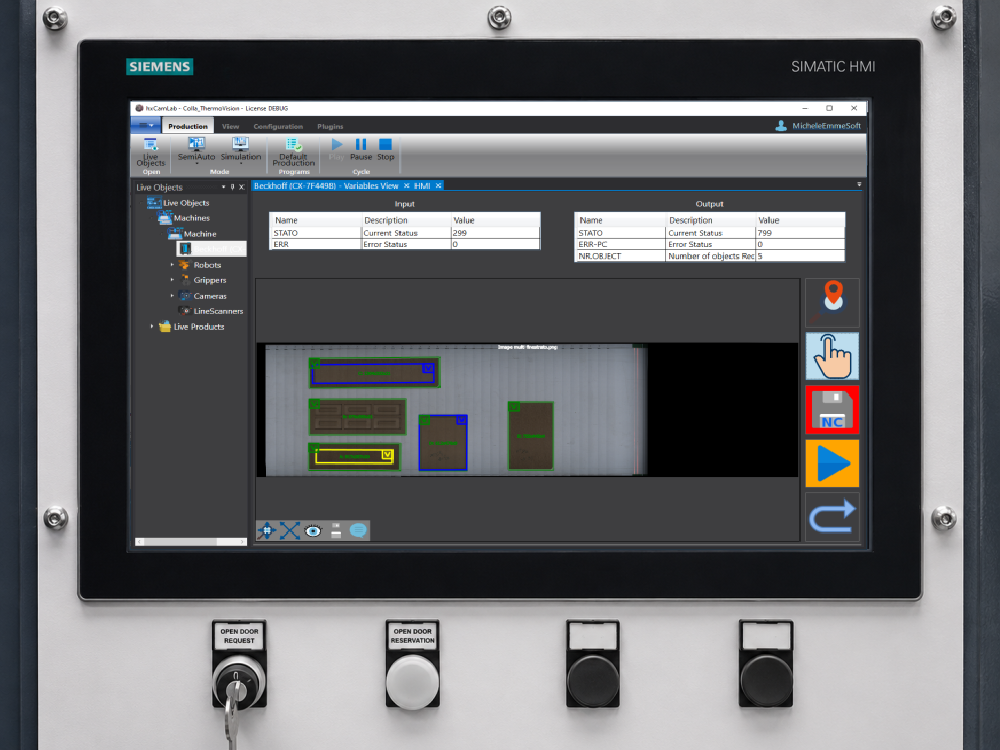Close the Beckhoff Variables View tab
The image size is (1000, 750).
[x=406, y=186]
